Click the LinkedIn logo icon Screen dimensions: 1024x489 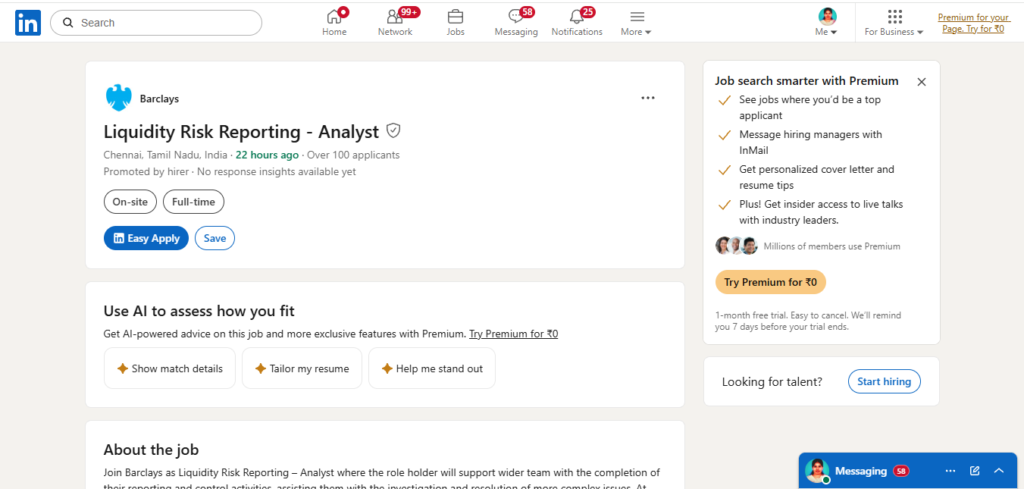28,23
